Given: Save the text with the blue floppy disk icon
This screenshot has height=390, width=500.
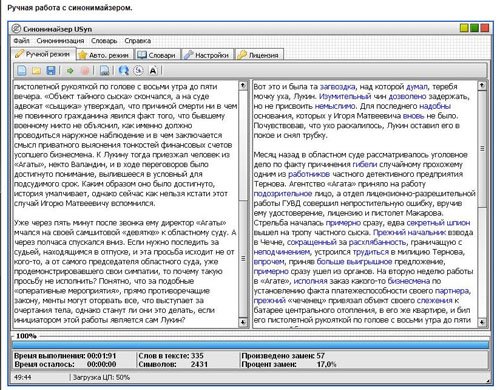Looking at the screenshot, I should [x=51, y=71].
